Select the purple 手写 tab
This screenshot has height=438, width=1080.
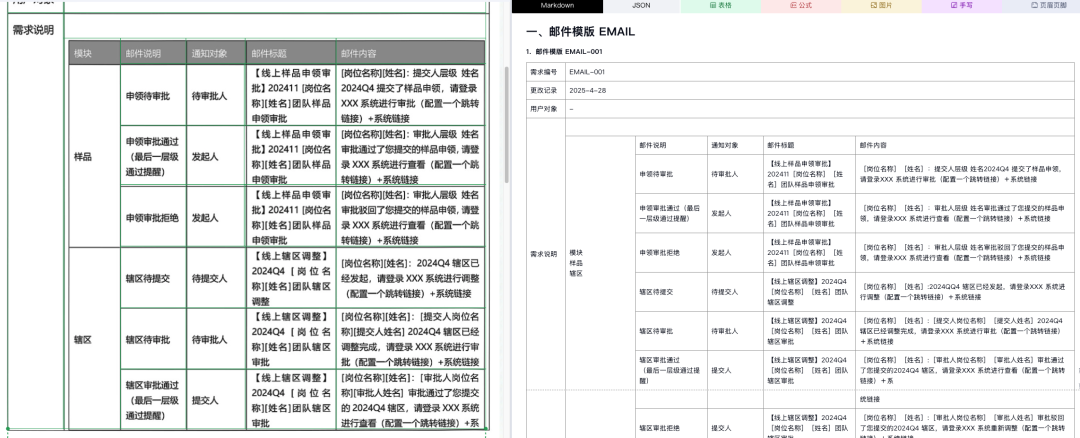click(962, 6)
